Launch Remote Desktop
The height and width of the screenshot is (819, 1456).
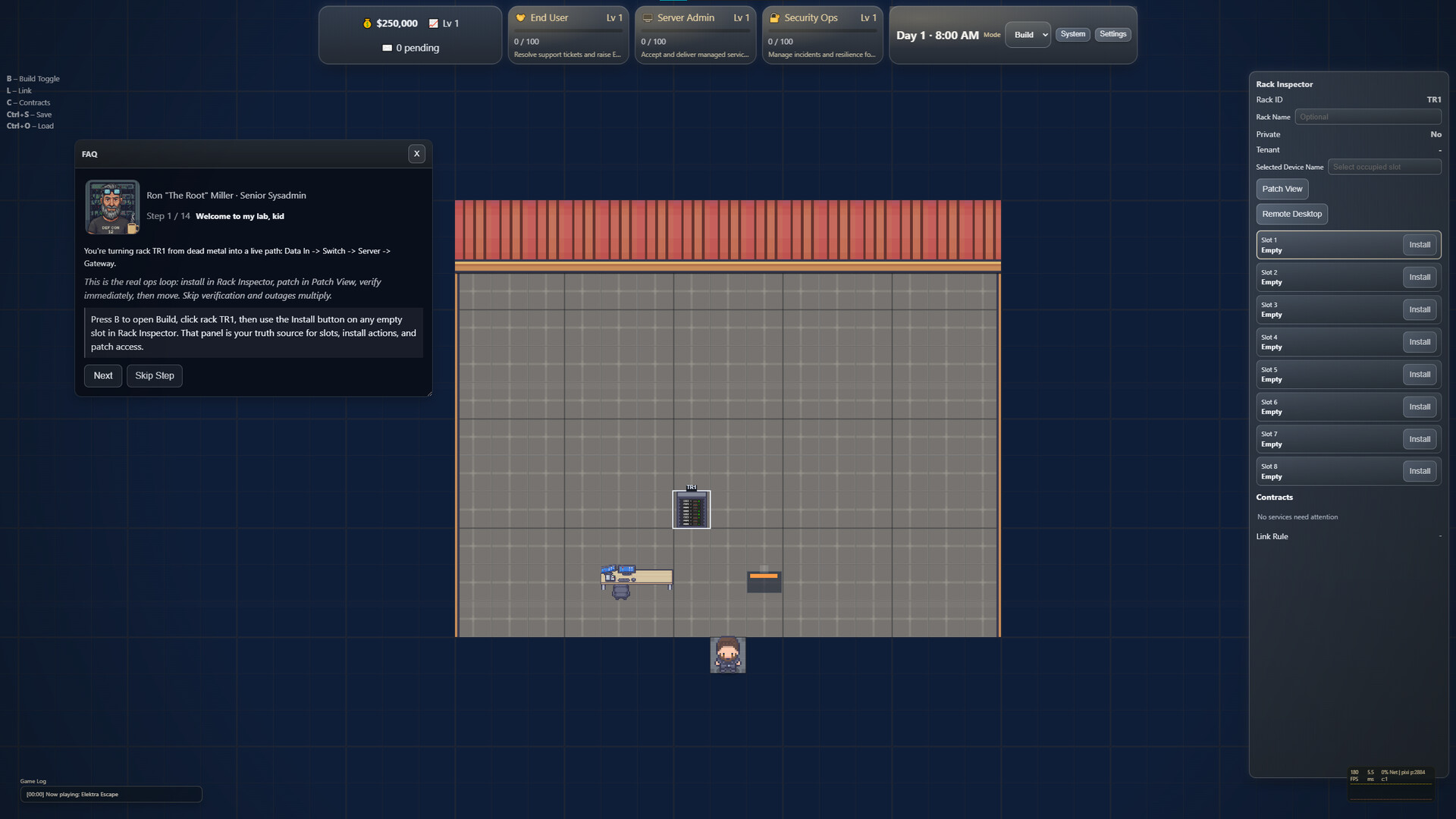tap(1291, 214)
